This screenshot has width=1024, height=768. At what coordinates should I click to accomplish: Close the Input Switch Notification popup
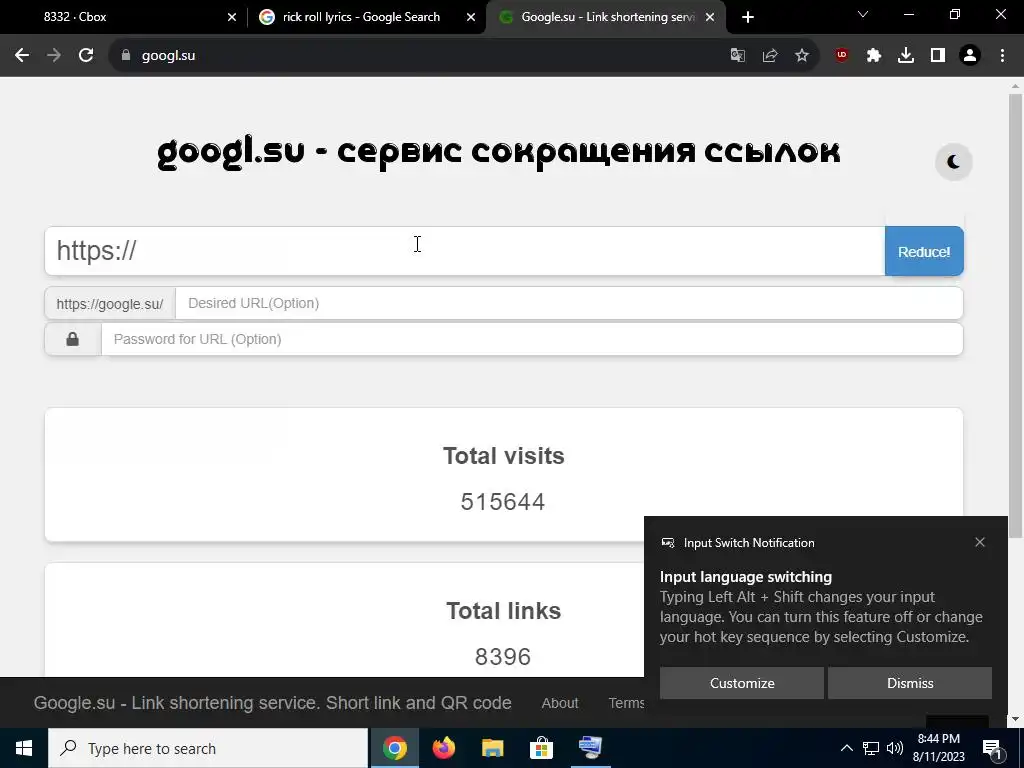980,542
